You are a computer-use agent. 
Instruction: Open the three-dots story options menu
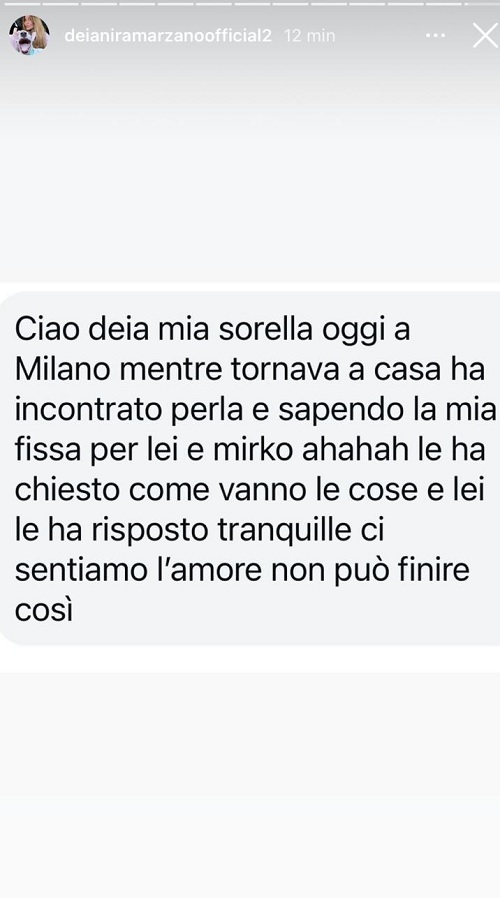click(x=435, y=36)
